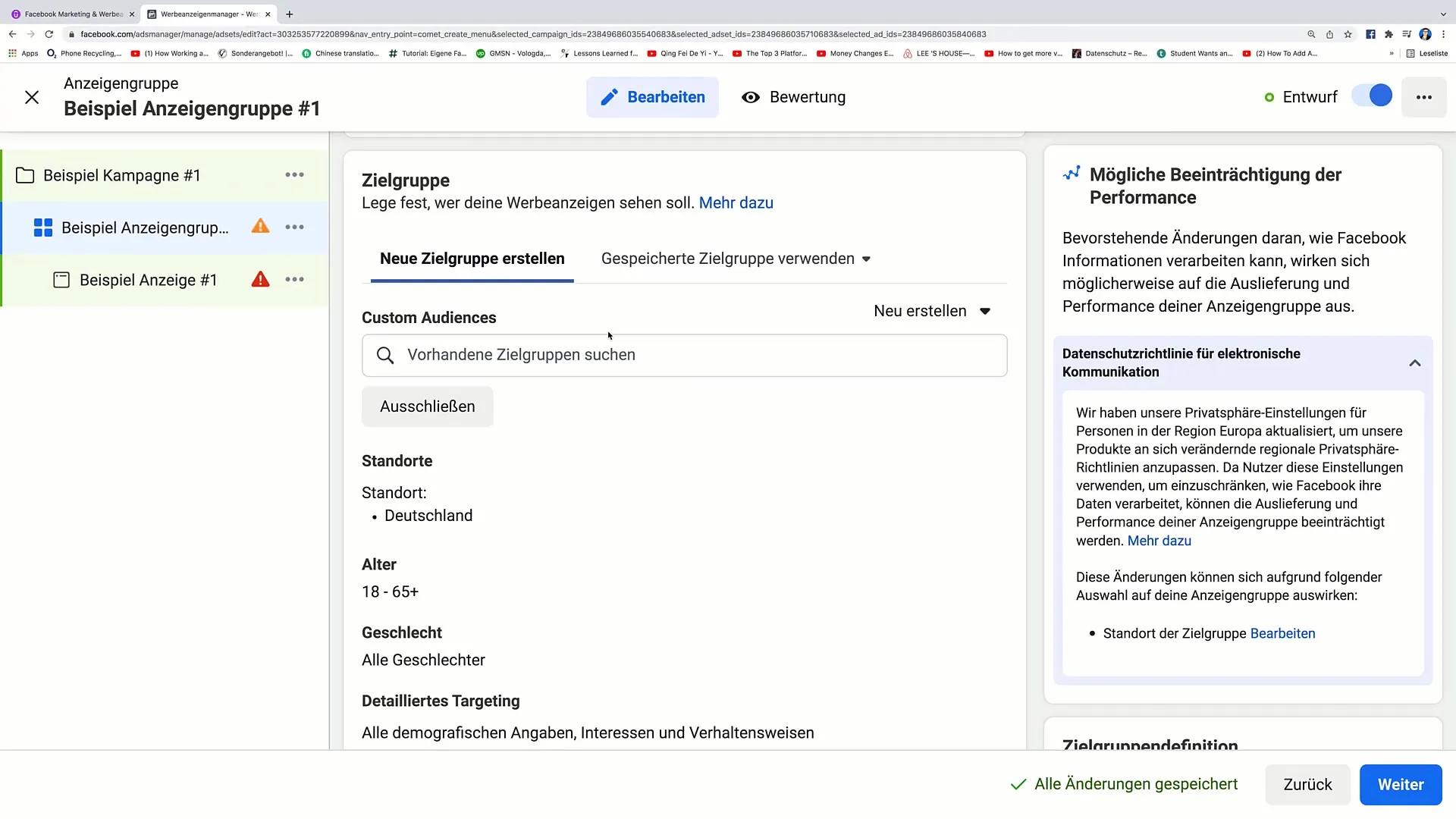The width and height of the screenshot is (1456, 819).
Task: Click the three-dot menu icon on Beispiel Kampagne #1
Action: (x=295, y=175)
